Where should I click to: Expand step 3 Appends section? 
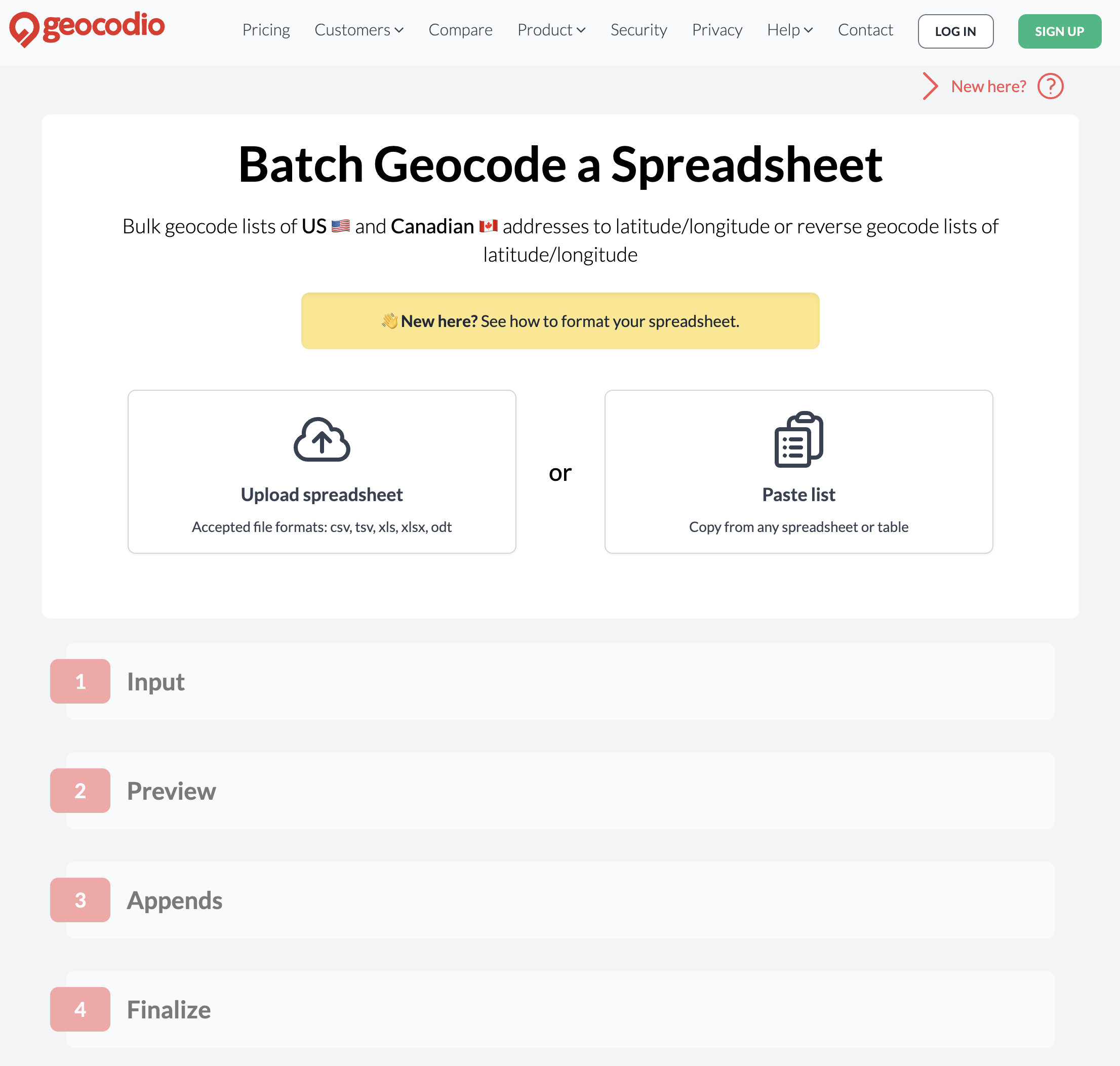tap(175, 899)
